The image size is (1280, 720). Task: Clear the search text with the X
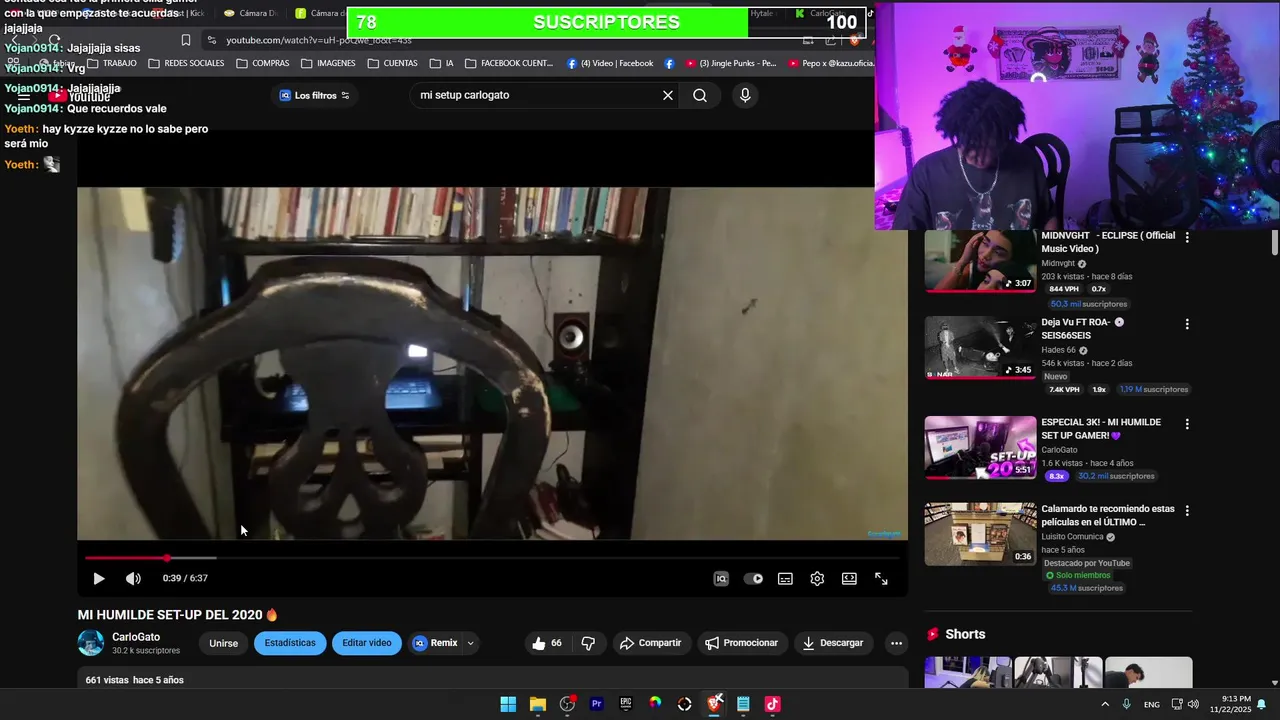tap(668, 95)
